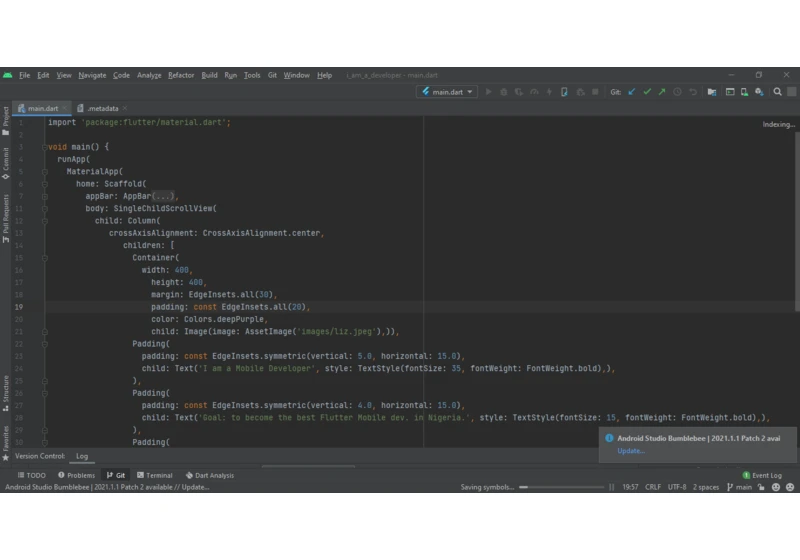
Task: Open Git history clock icon
Action: (x=678, y=92)
